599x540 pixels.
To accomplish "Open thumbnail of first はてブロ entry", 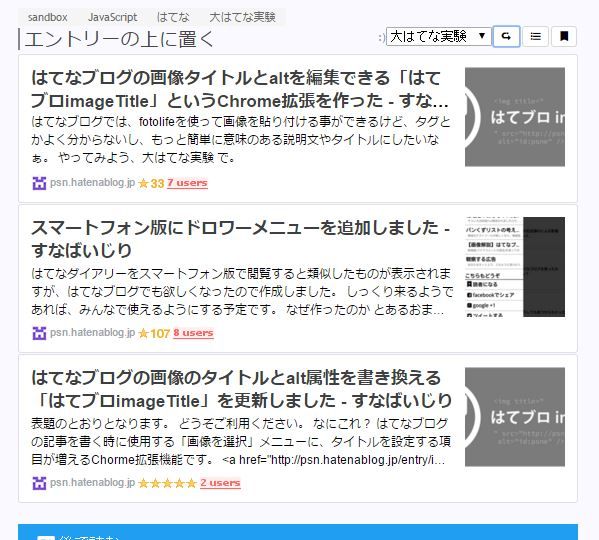I will [x=515, y=117].
